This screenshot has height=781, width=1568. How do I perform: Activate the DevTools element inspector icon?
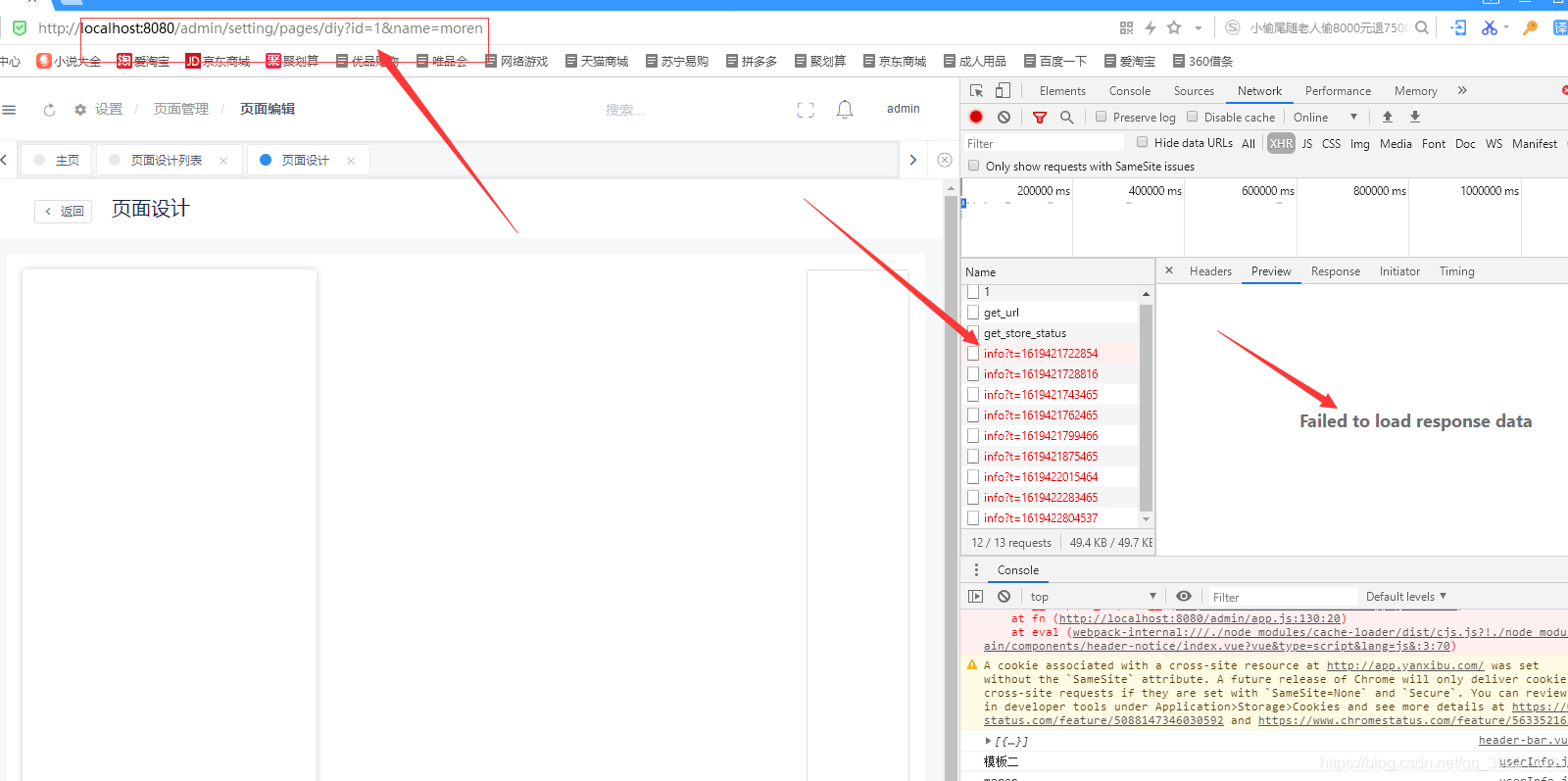pos(976,90)
